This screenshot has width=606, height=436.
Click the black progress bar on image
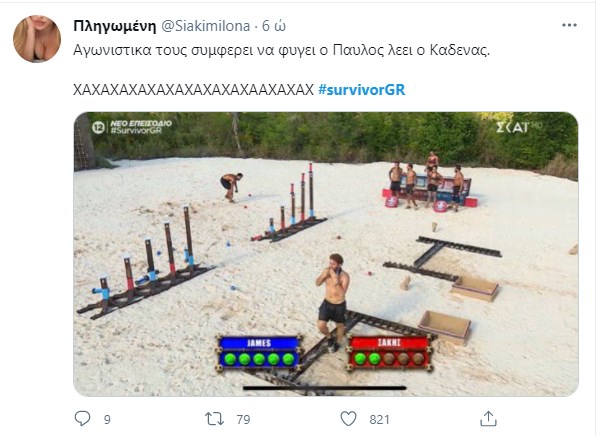tap(325, 388)
